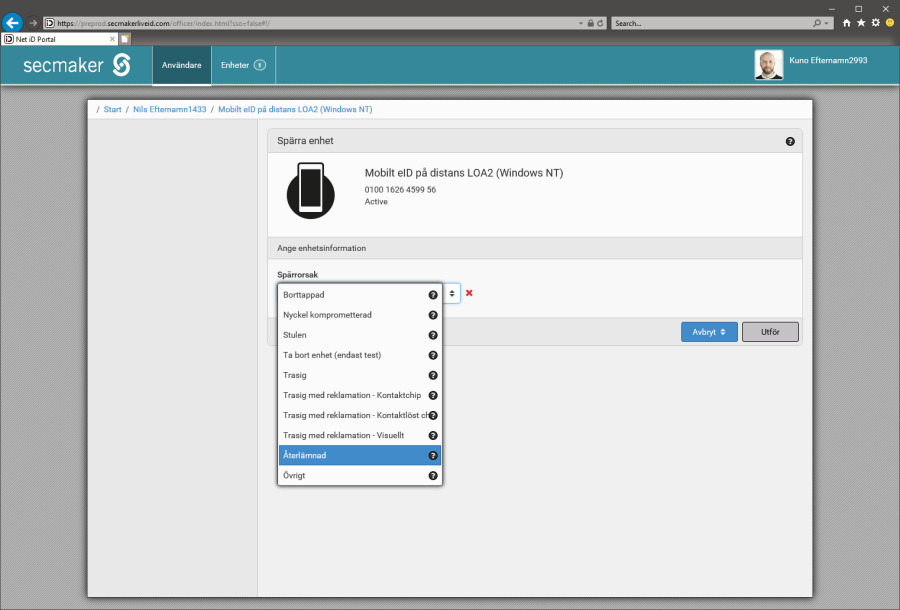The height and width of the screenshot is (610, 900).
Task: Open the browser settings gear icon
Action: 875,22
